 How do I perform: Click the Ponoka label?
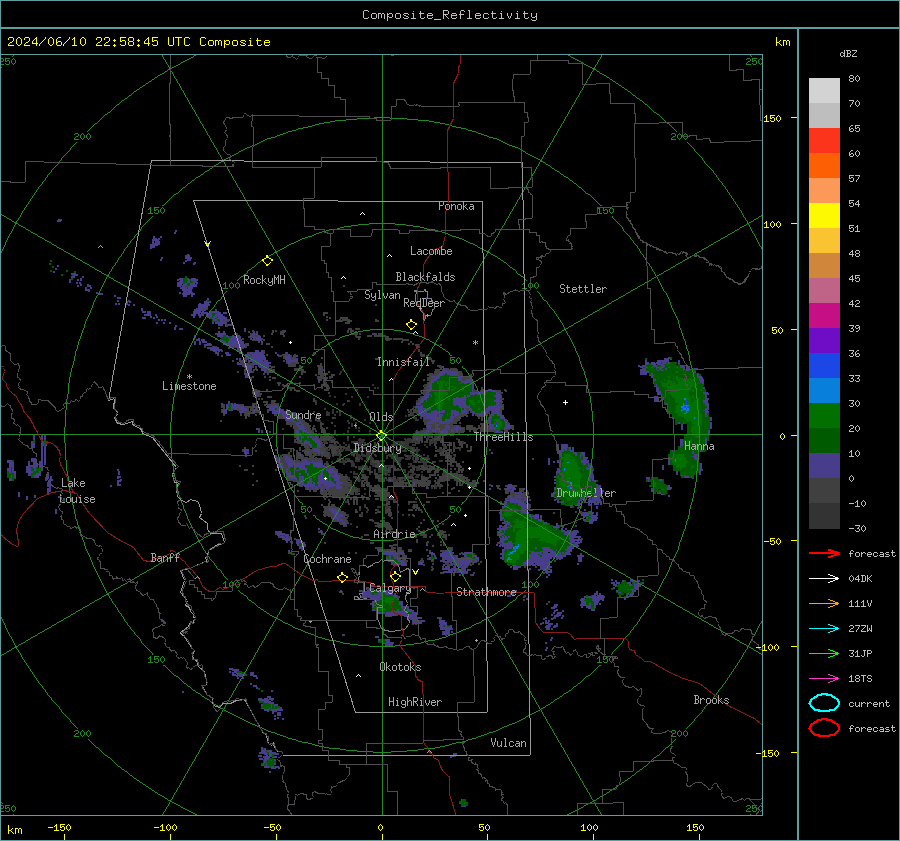[456, 206]
